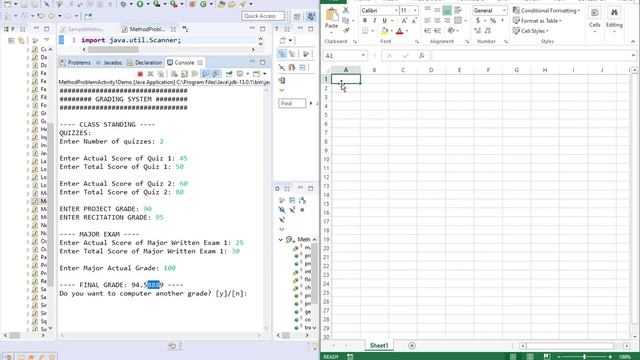The height and width of the screenshot is (360, 640).
Task: Click the Insert Function fx icon
Action: coord(422,56)
